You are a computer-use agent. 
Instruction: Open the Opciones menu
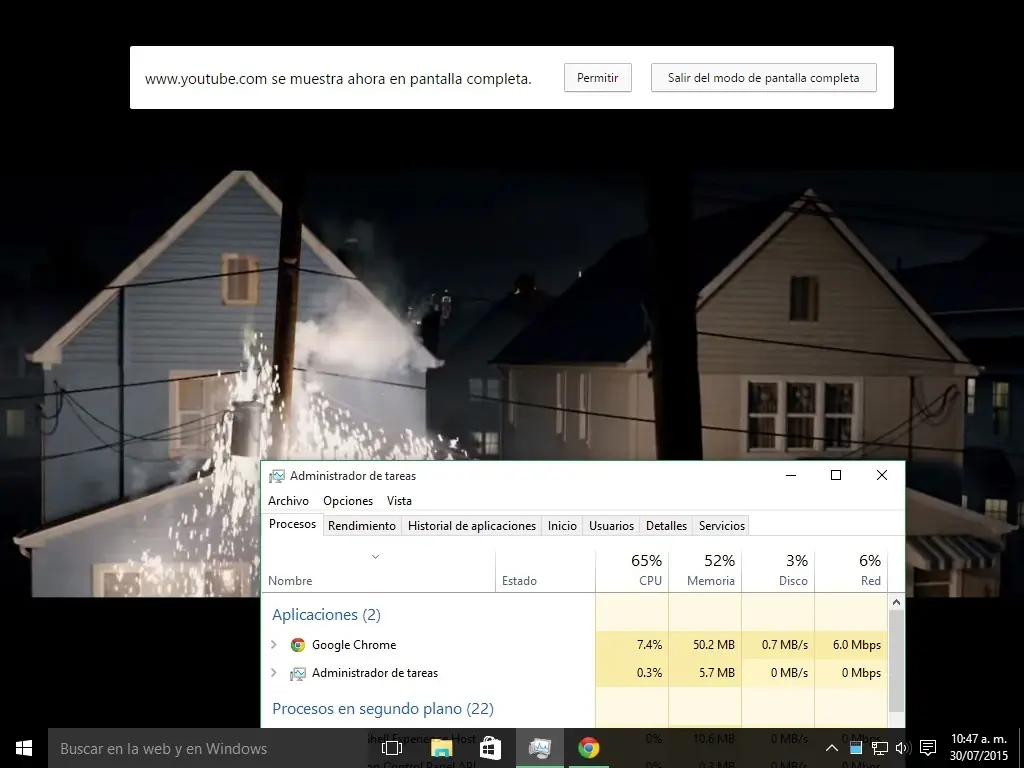(348, 501)
